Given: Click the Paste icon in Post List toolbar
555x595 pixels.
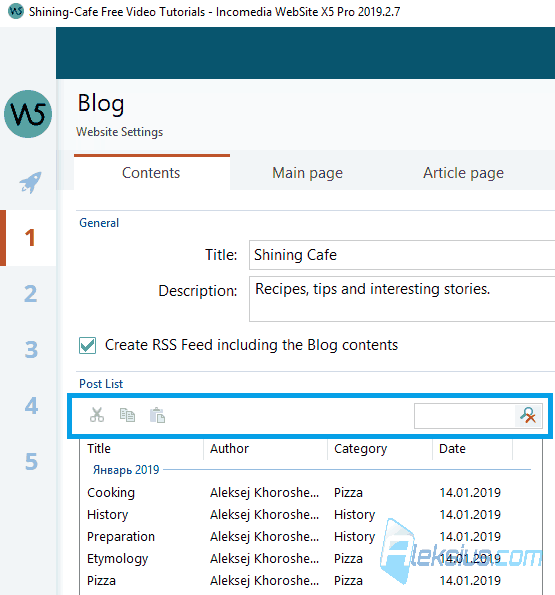Looking at the screenshot, I should pyautogui.click(x=157, y=415).
